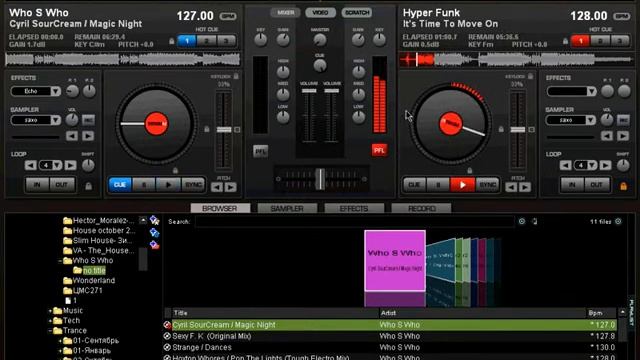Open the left deck sampler dropdown
Viewport: 640px width, 360px height.
click(x=56, y=120)
